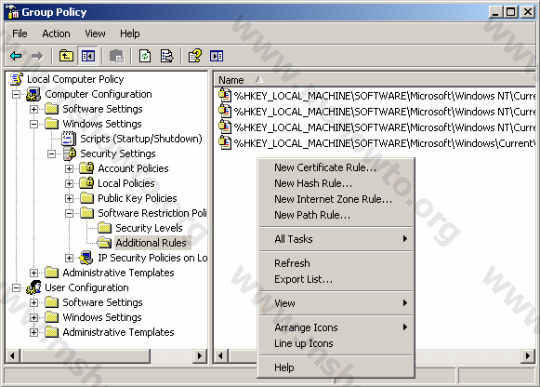Click the User Configuration person icon
Viewport: 540px width, 387px height.
click(x=34, y=287)
